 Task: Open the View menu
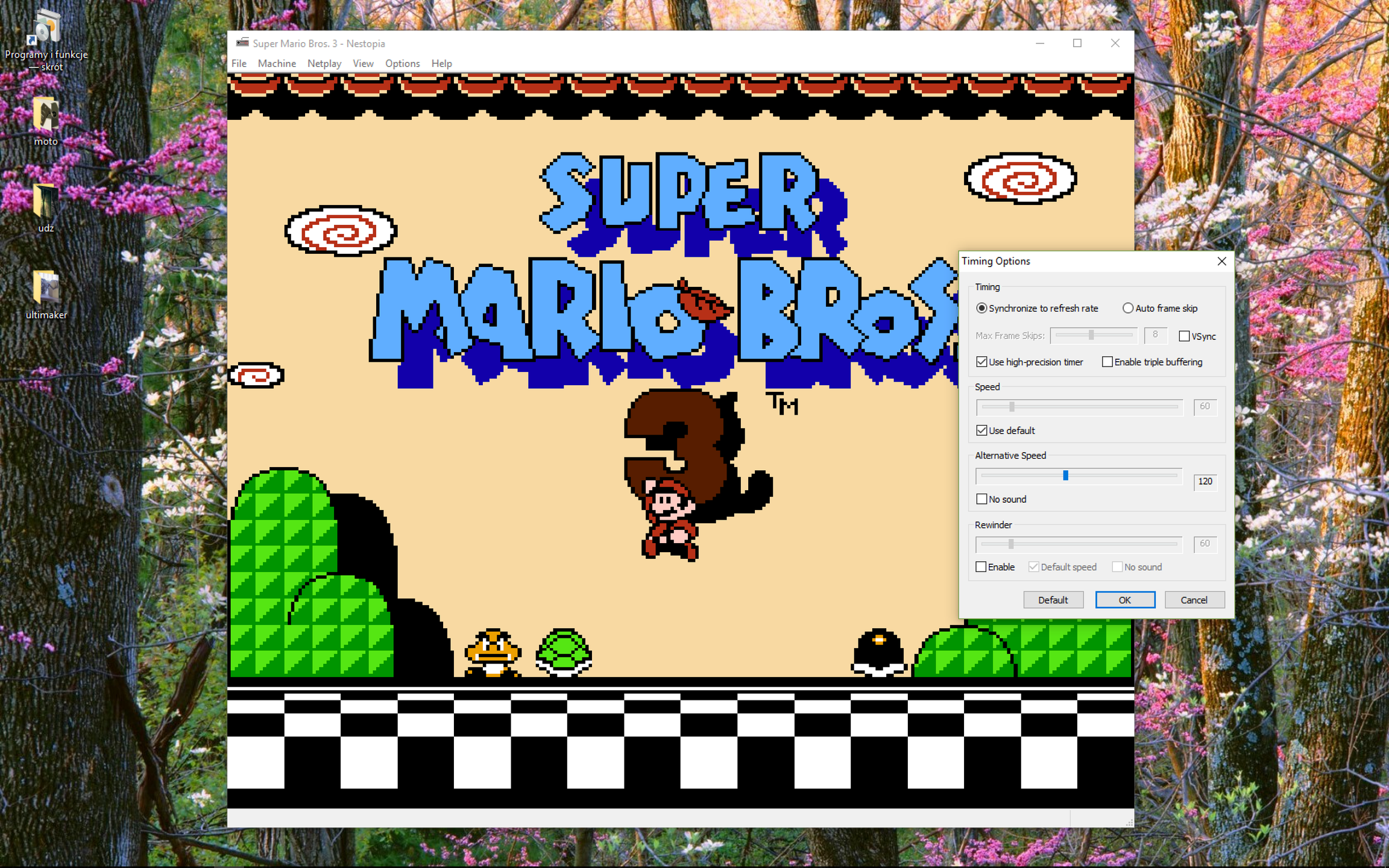pyautogui.click(x=363, y=63)
